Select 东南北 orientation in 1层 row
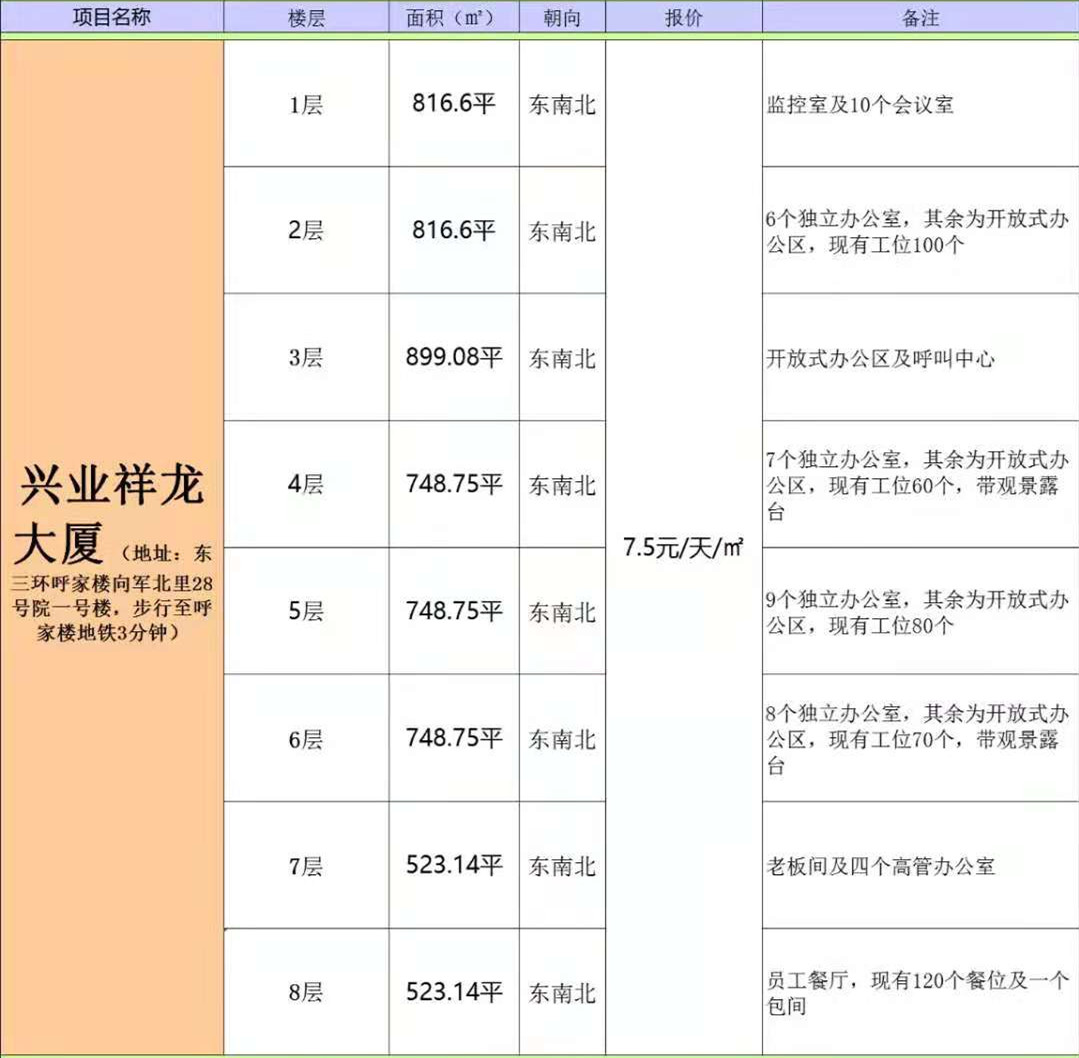This screenshot has height=1058, width=1079. [x=562, y=104]
